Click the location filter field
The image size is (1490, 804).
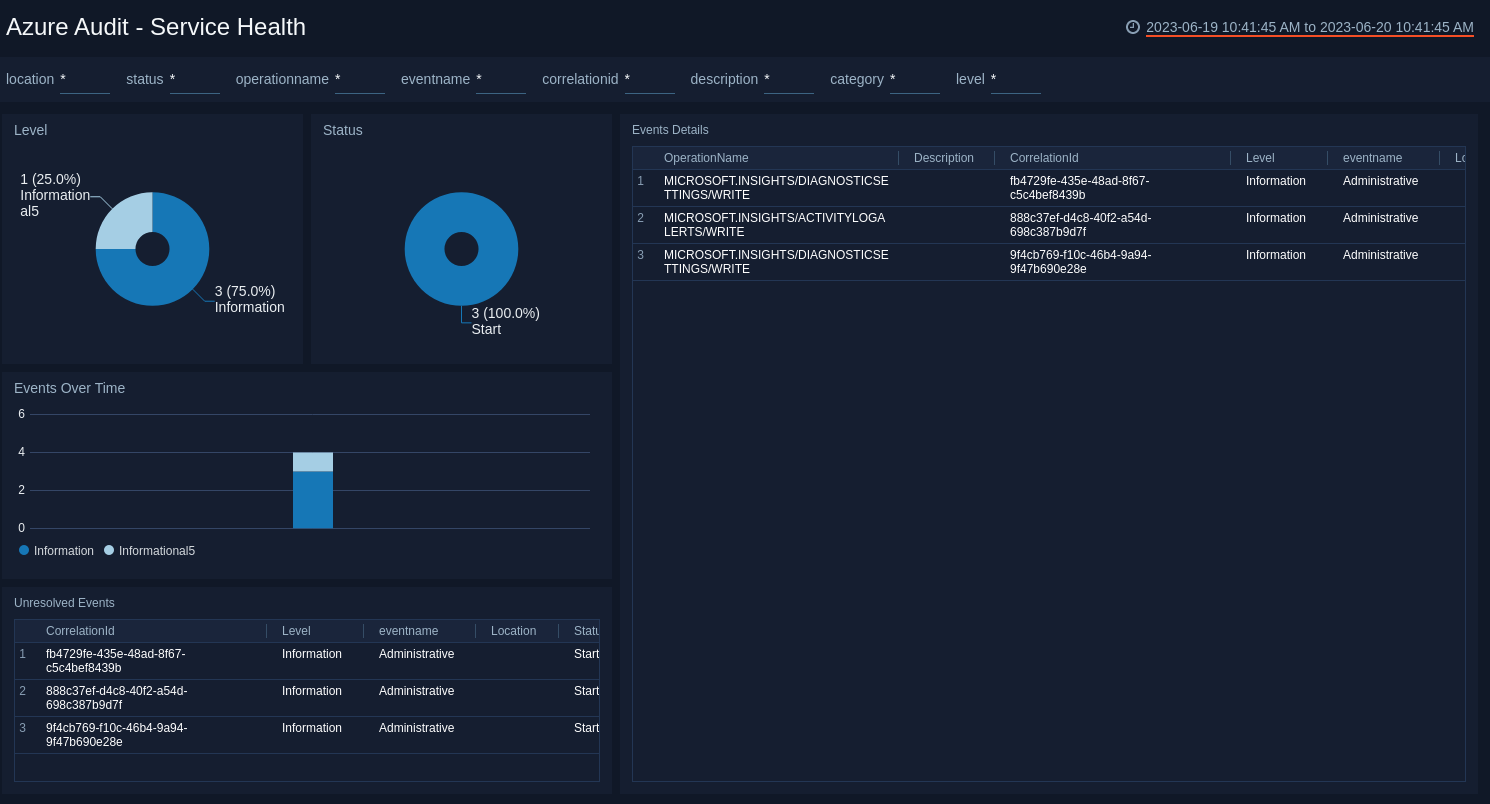85,79
